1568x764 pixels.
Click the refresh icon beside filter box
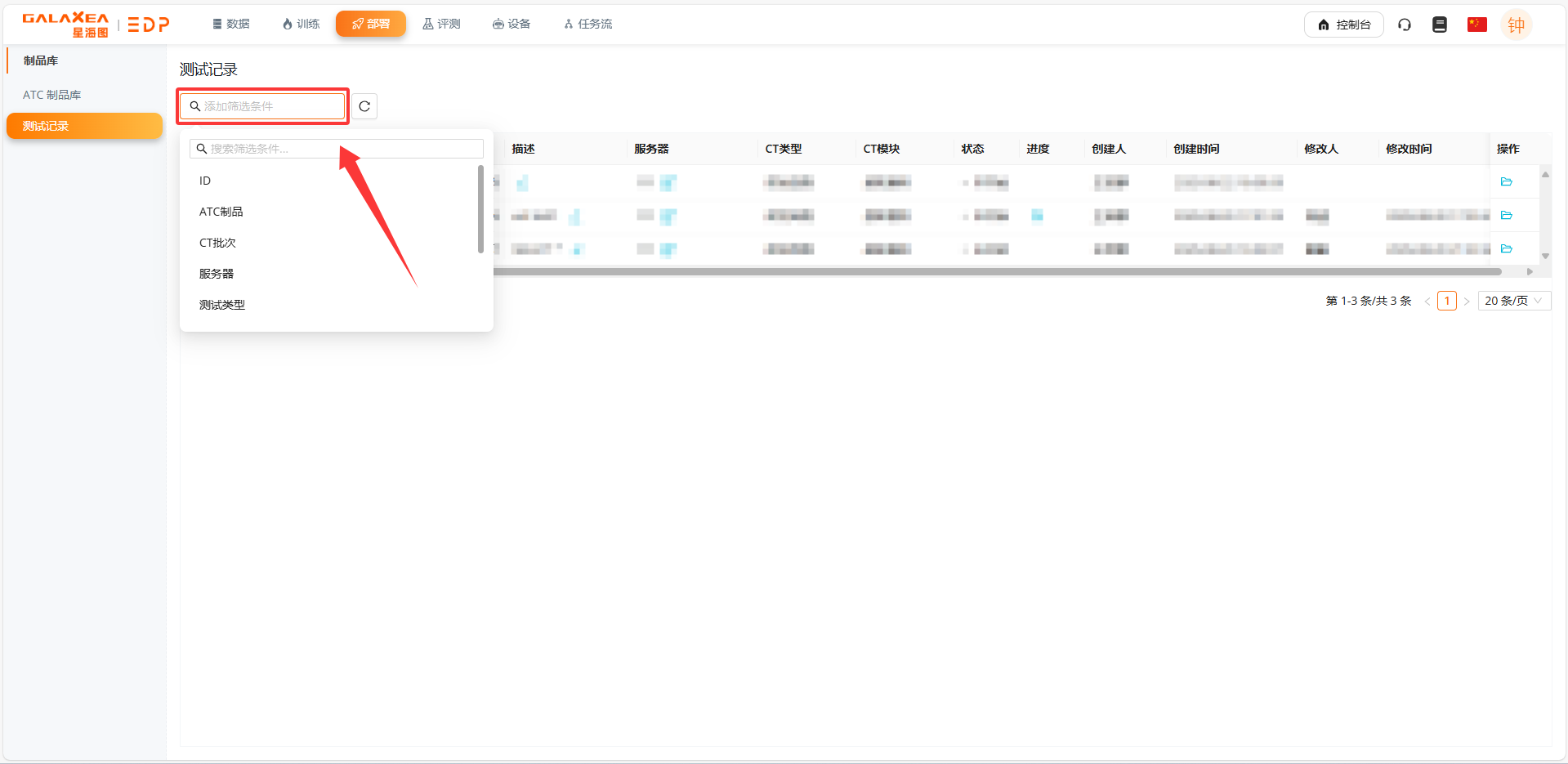(364, 106)
